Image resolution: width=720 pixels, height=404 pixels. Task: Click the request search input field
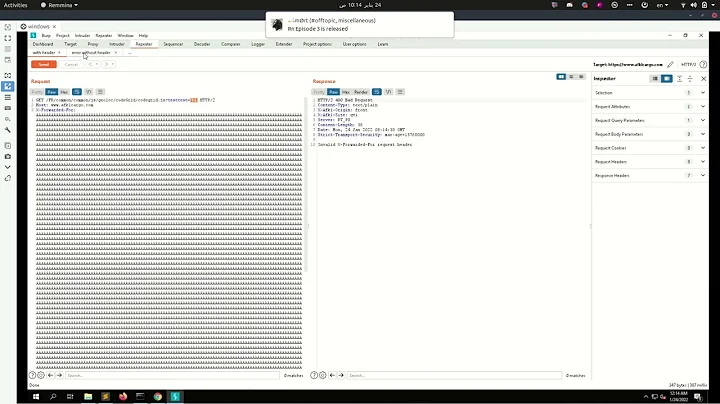click(172, 375)
